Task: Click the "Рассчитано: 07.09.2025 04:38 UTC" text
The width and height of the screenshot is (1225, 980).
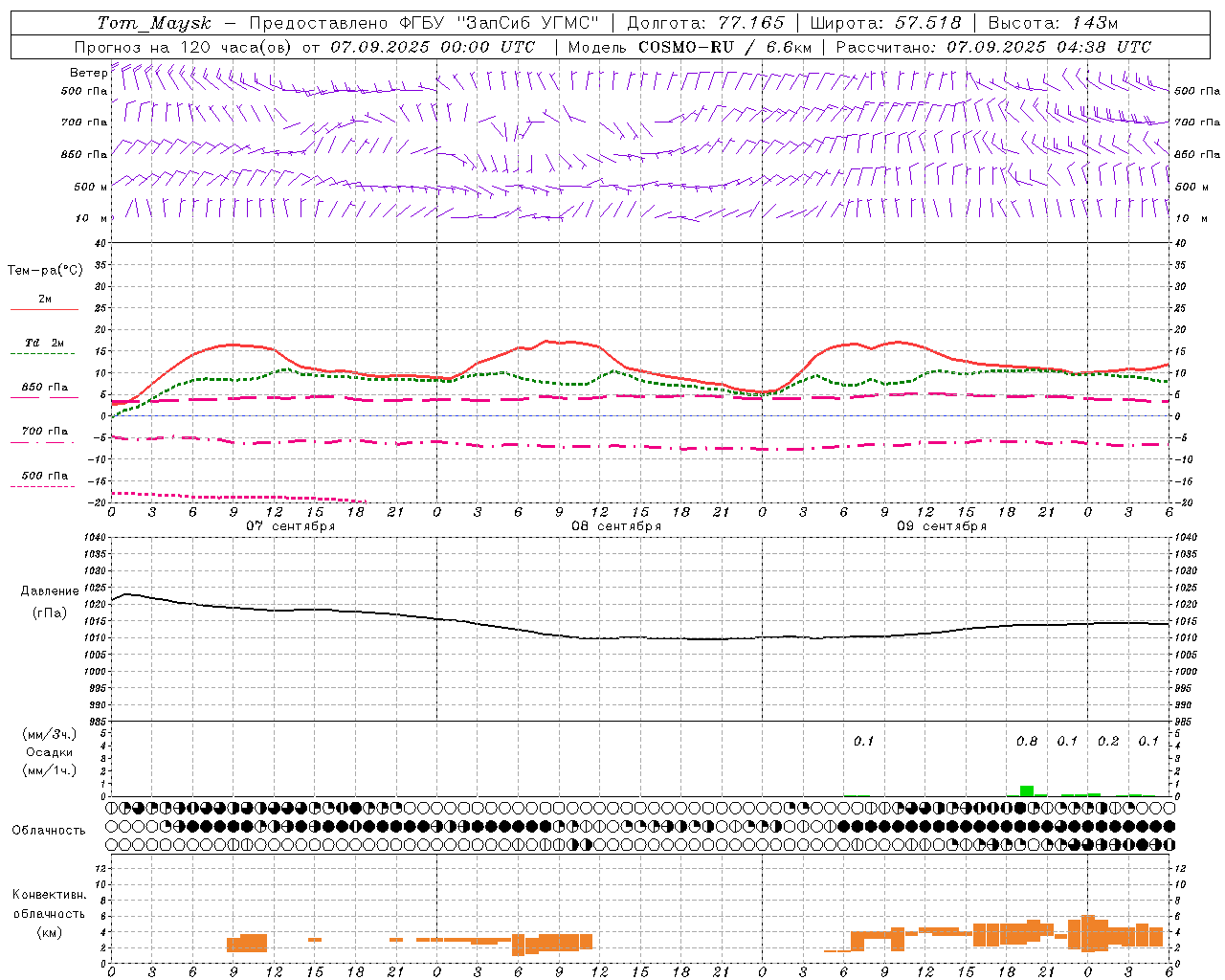Action: (x=993, y=47)
